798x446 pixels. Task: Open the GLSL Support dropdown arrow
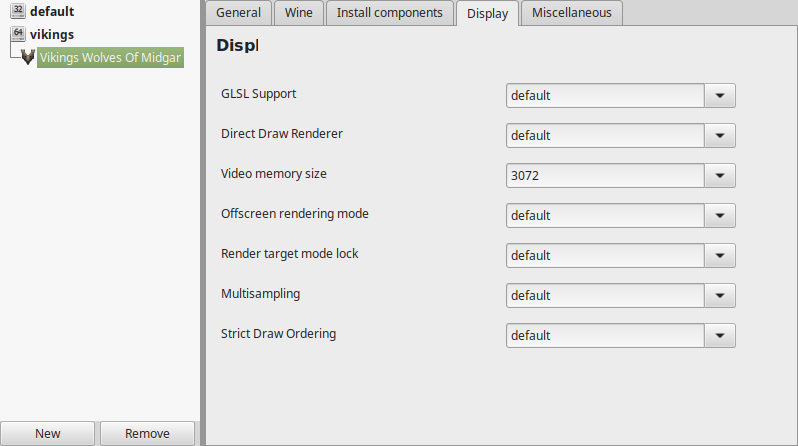[720, 96]
